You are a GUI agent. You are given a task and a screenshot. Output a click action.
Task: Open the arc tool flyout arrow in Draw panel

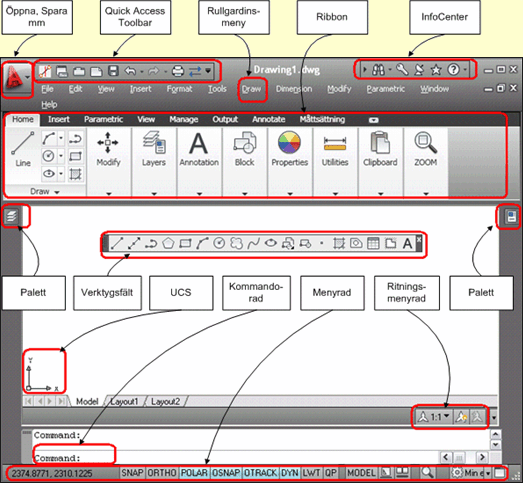[x=61, y=138]
